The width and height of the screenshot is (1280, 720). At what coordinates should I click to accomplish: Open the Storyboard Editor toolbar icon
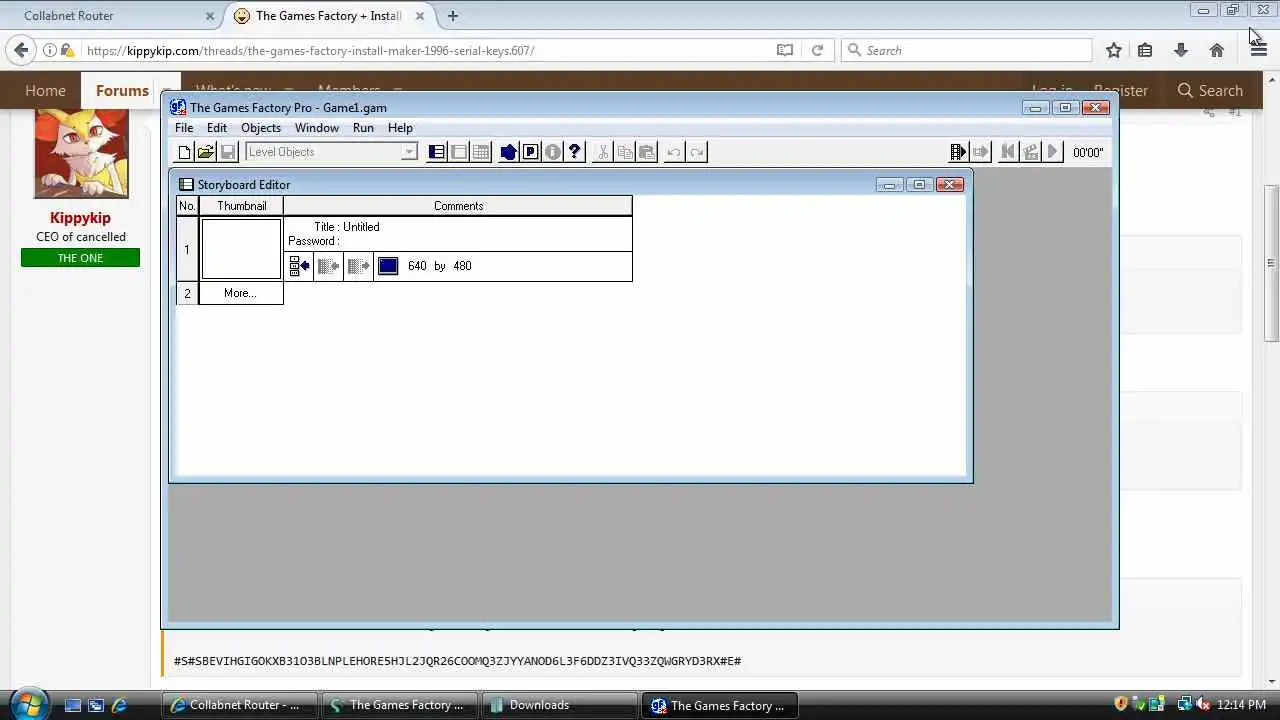click(x=437, y=152)
